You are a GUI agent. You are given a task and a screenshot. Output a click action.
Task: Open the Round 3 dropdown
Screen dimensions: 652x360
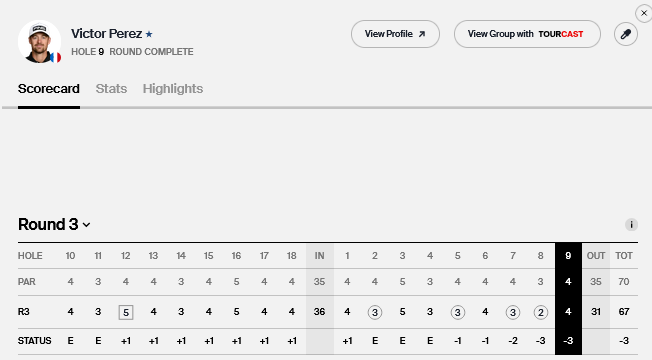[x=54, y=224]
